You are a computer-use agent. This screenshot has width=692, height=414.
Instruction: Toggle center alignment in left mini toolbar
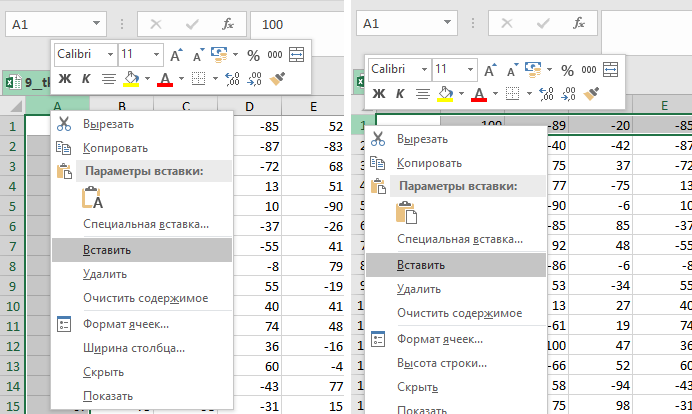click(109, 78)
